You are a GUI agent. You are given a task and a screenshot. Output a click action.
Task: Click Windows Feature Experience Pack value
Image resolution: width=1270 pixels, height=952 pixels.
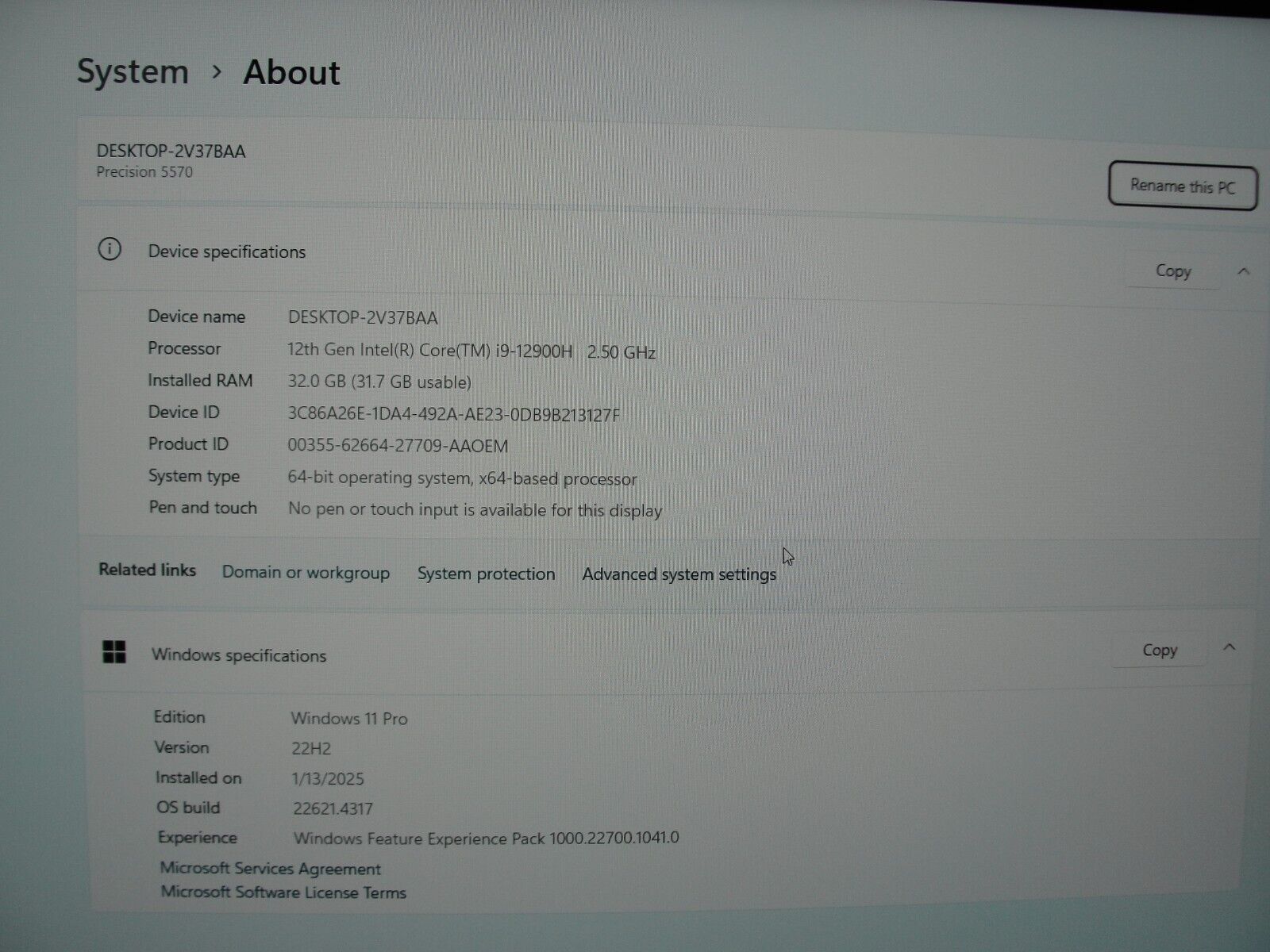(x=487, y=839)
